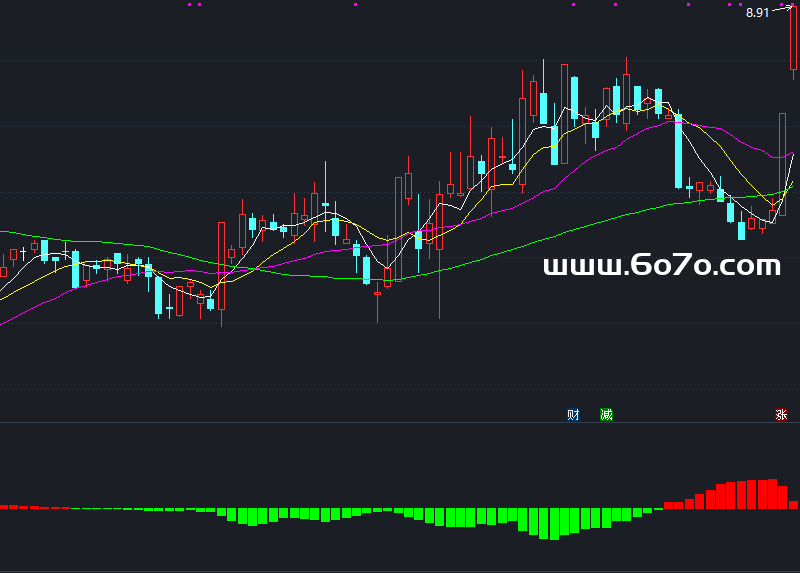This screenshot has width=800, height=573.
Task: Click the last short red MACD bar
Action: pyautogui.click(x=793, y=505)
